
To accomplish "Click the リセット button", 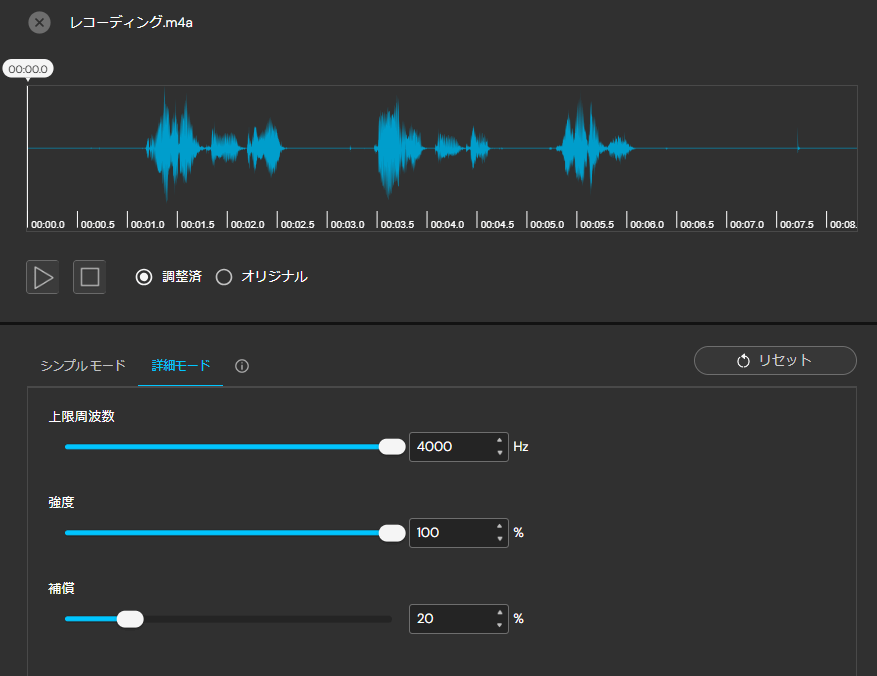I will click(x=775, y=361).
